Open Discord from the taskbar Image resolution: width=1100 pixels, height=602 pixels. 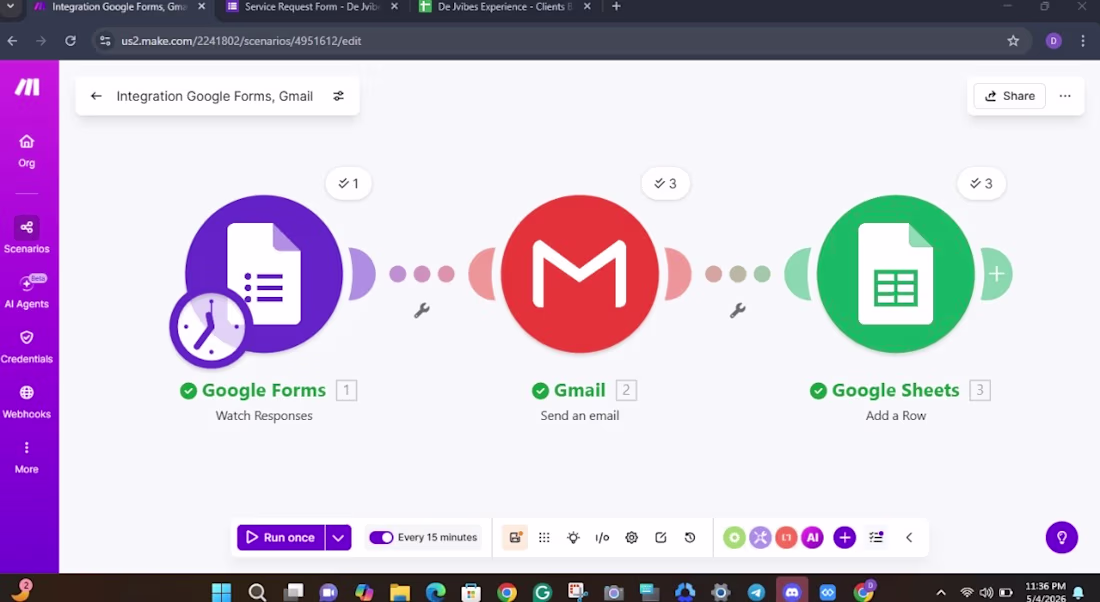792,592
